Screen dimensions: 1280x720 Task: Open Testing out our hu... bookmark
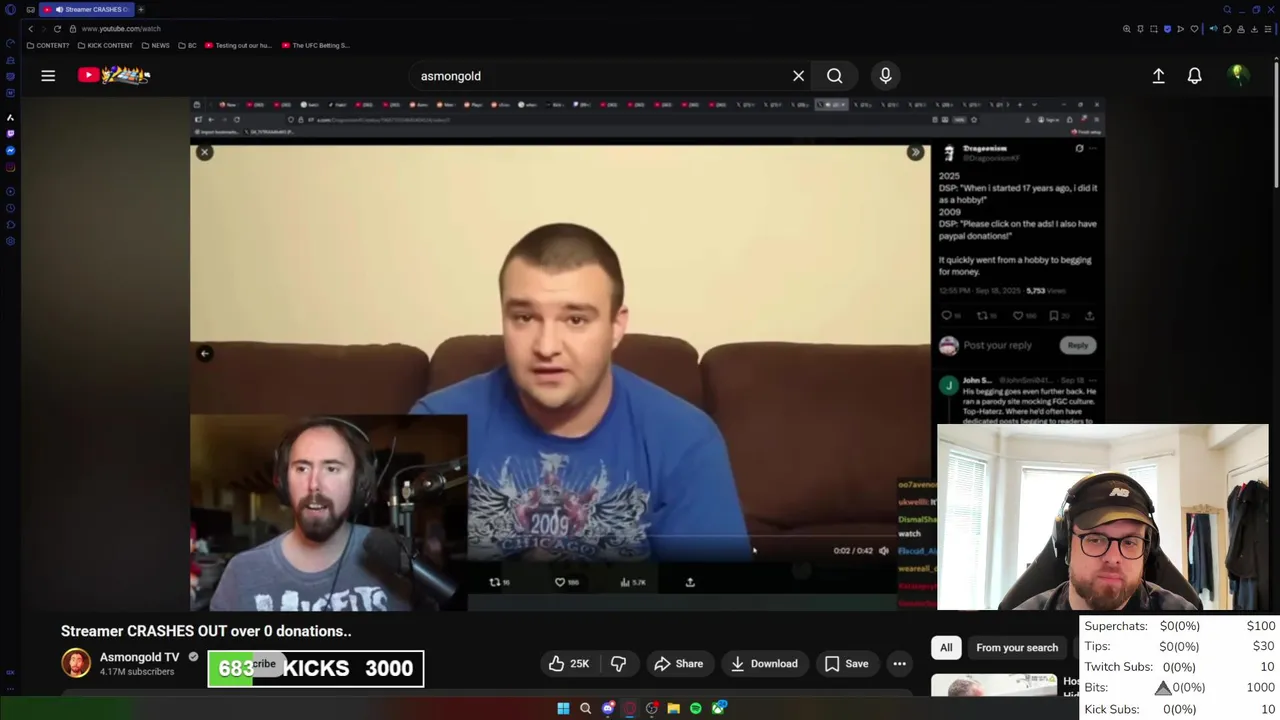238,45
